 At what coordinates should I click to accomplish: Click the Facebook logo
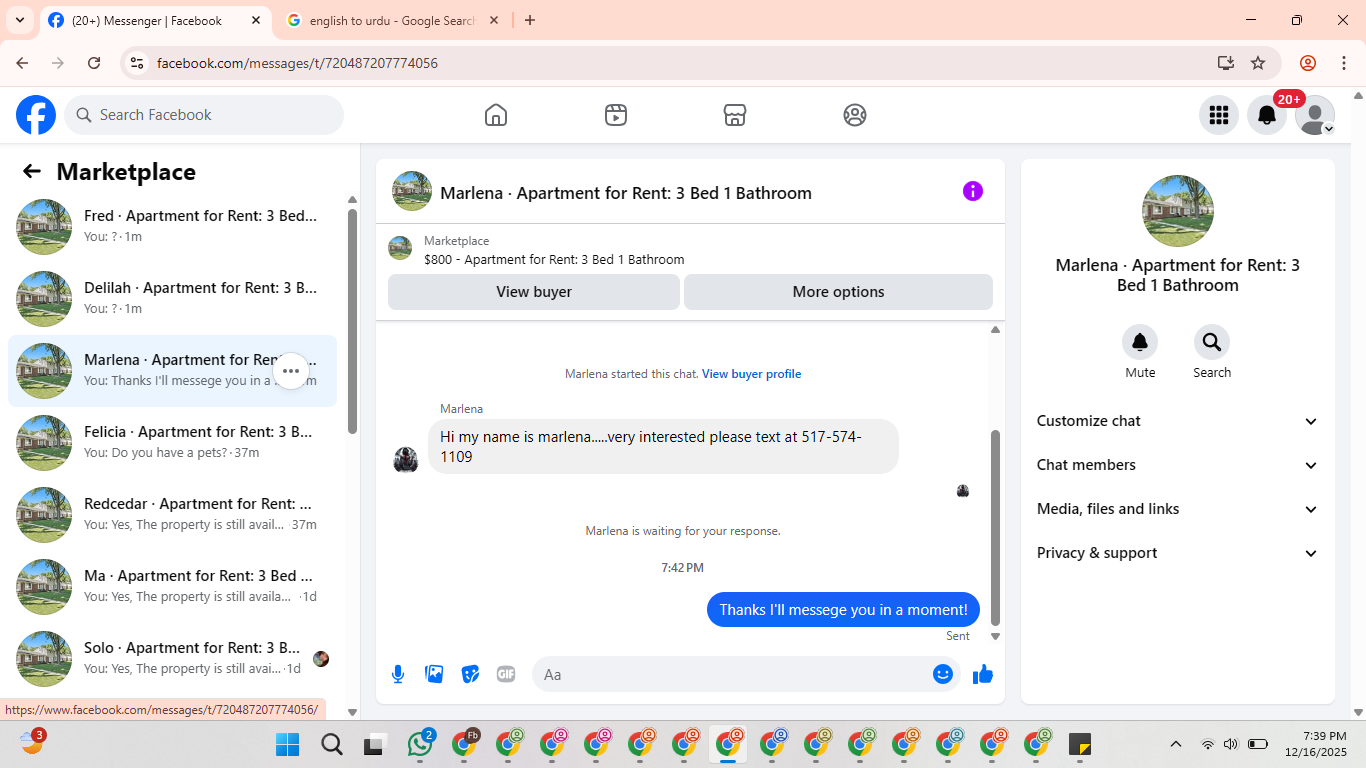point(36,115)
